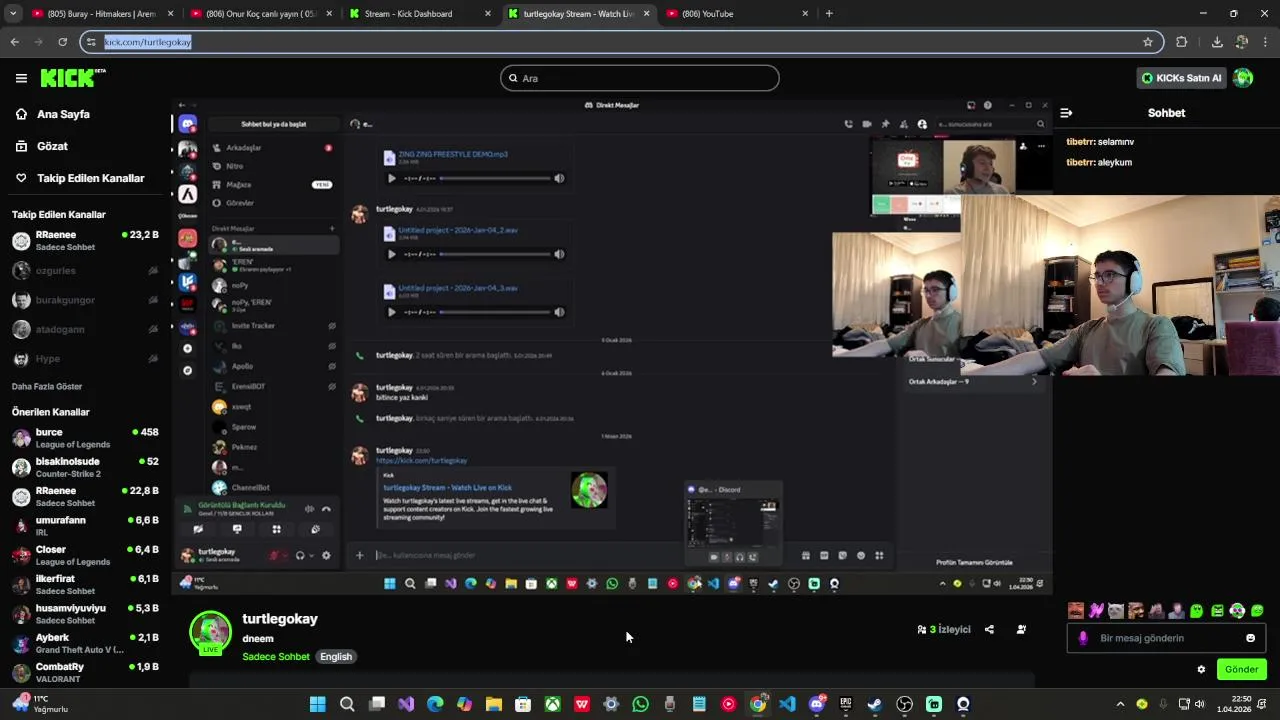Viewport: 1280px width, 720px height.
Task: Click the share icon beside viewer count
Action: pos(989,629)
